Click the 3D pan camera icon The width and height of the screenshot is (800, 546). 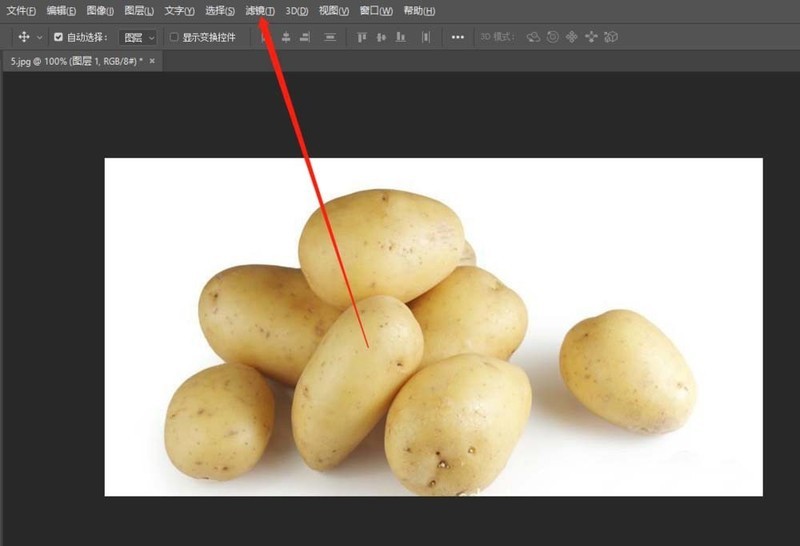pos(572,37)
